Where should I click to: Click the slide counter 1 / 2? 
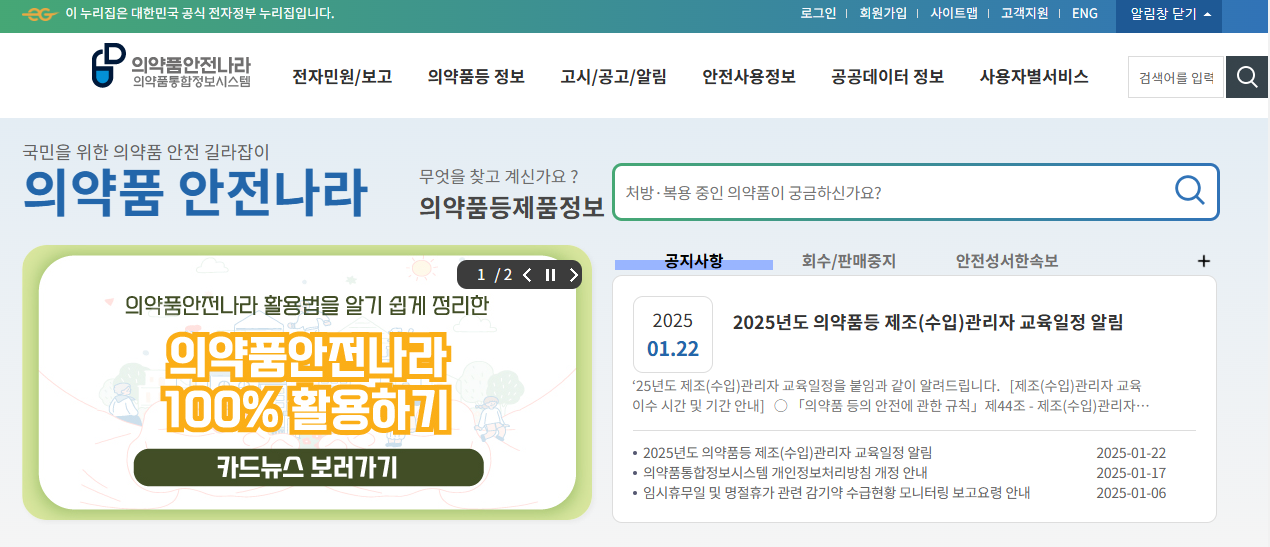tap(494, 275)
